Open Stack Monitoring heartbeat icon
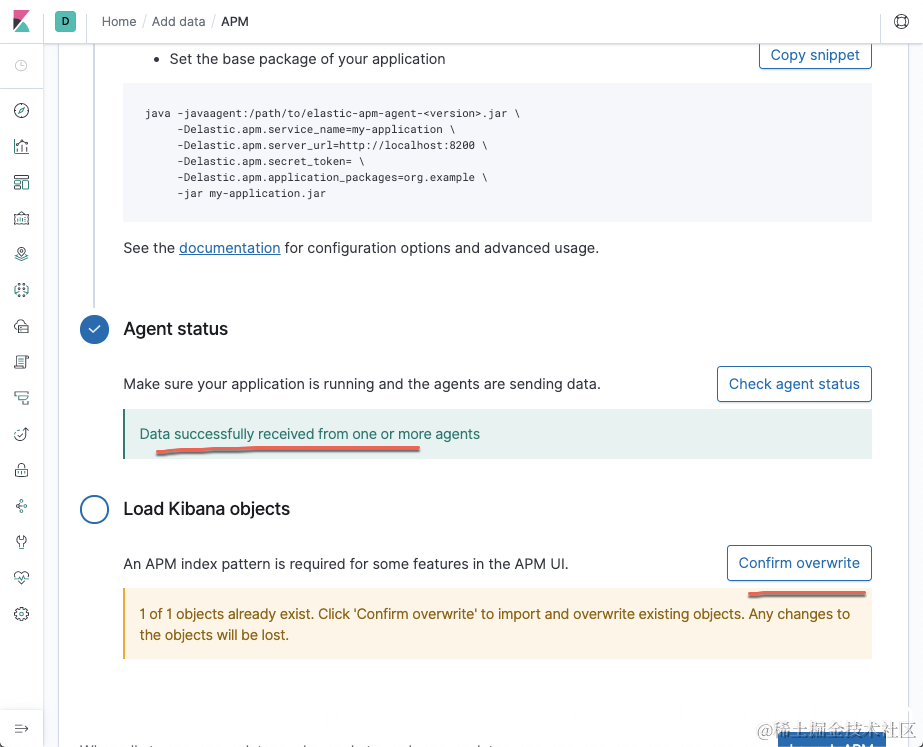923x747 pixels. coord(22,578)
